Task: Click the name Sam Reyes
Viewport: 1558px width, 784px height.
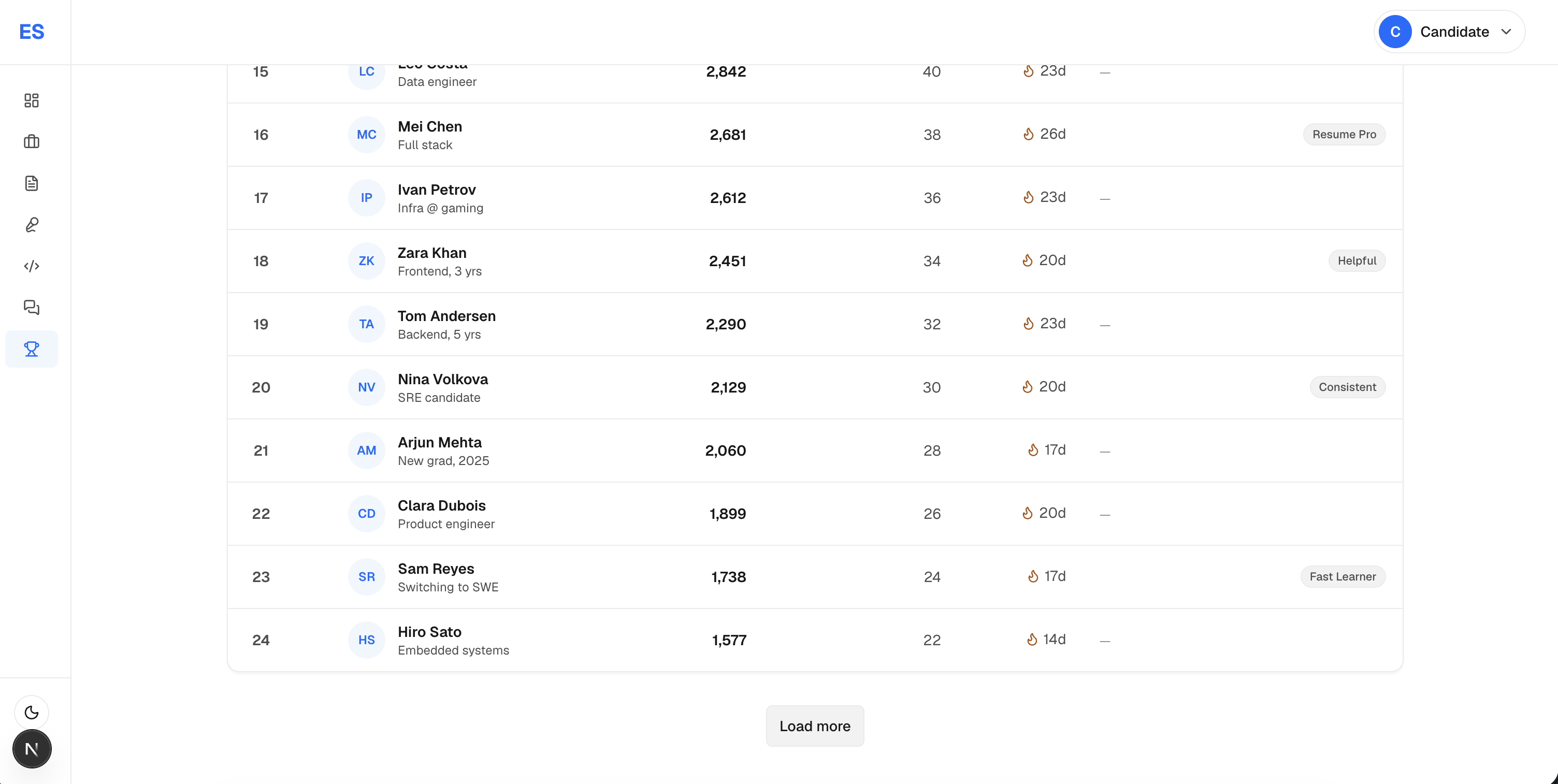Action: coord(436,569)
